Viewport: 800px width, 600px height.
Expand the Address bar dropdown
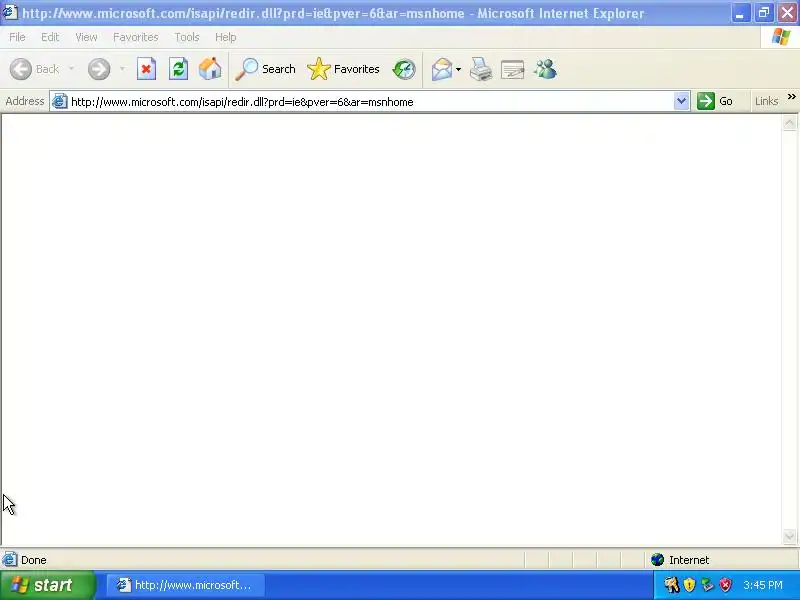click(681, 101)
